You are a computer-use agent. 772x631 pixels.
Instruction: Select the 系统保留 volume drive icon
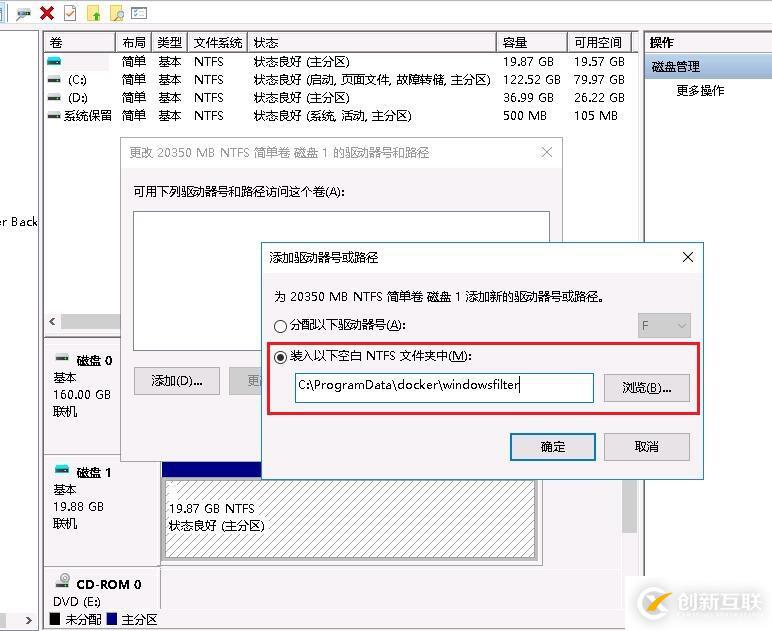pos(54,116)
